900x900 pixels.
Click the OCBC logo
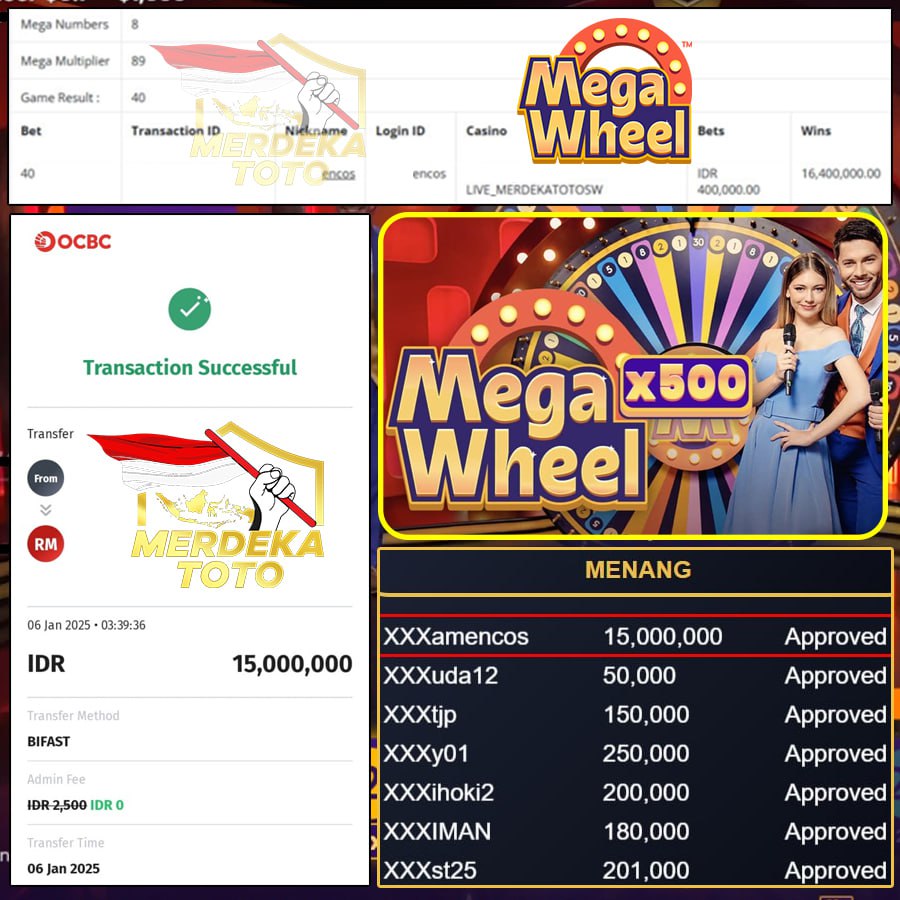72,242
